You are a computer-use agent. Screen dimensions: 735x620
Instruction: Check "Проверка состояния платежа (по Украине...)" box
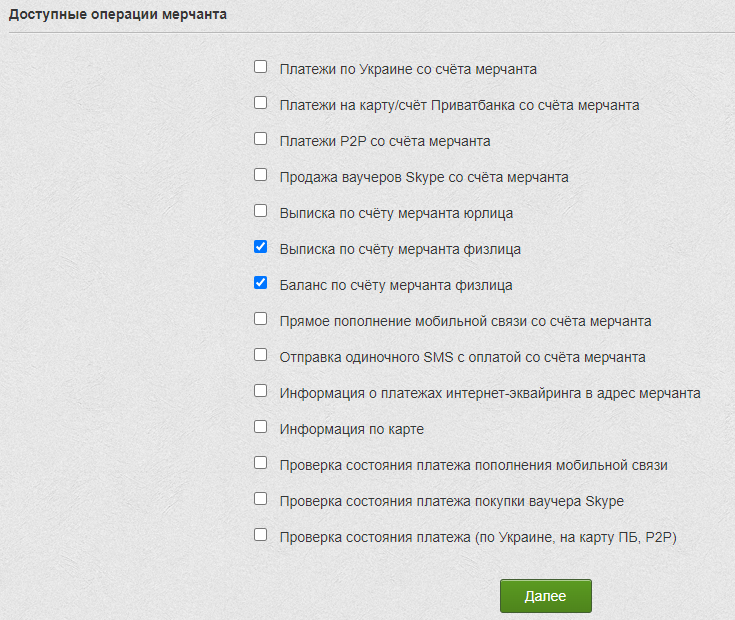261,535
